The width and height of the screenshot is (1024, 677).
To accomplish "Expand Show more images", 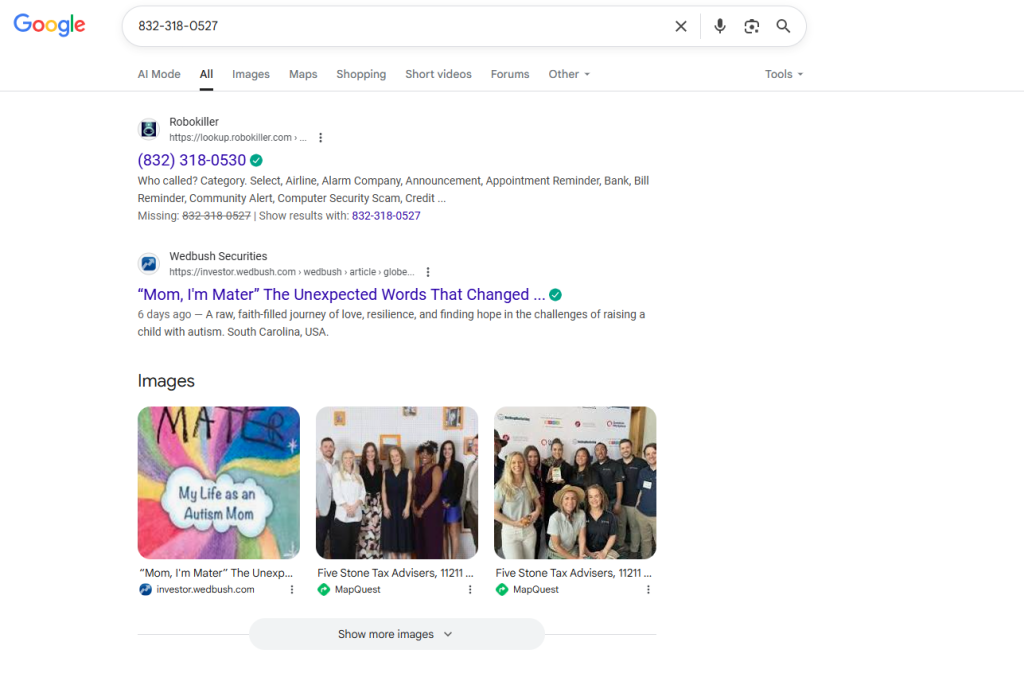I will 396,634.
